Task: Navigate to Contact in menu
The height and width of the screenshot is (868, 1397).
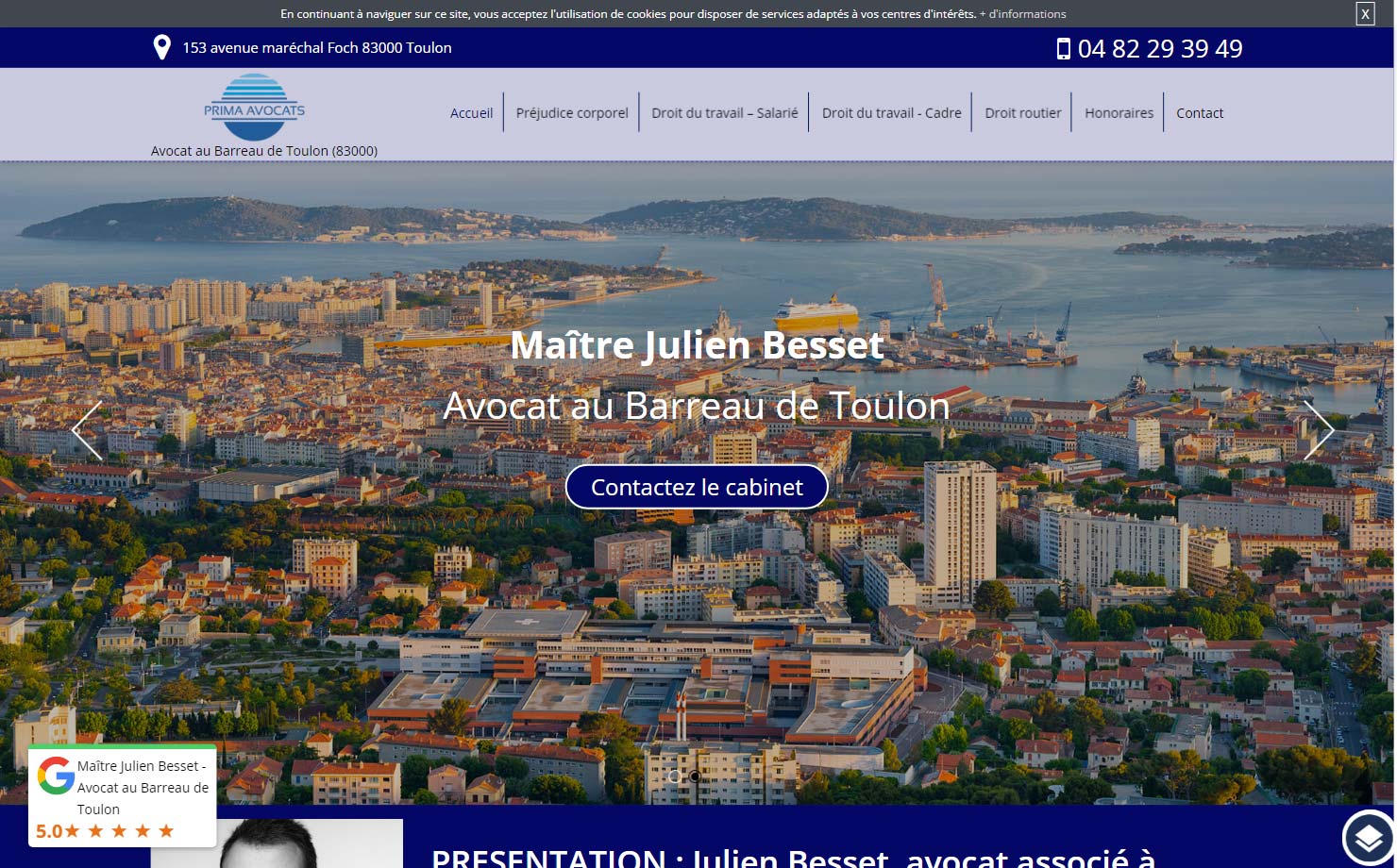Action: click(x=1200, y=113)
